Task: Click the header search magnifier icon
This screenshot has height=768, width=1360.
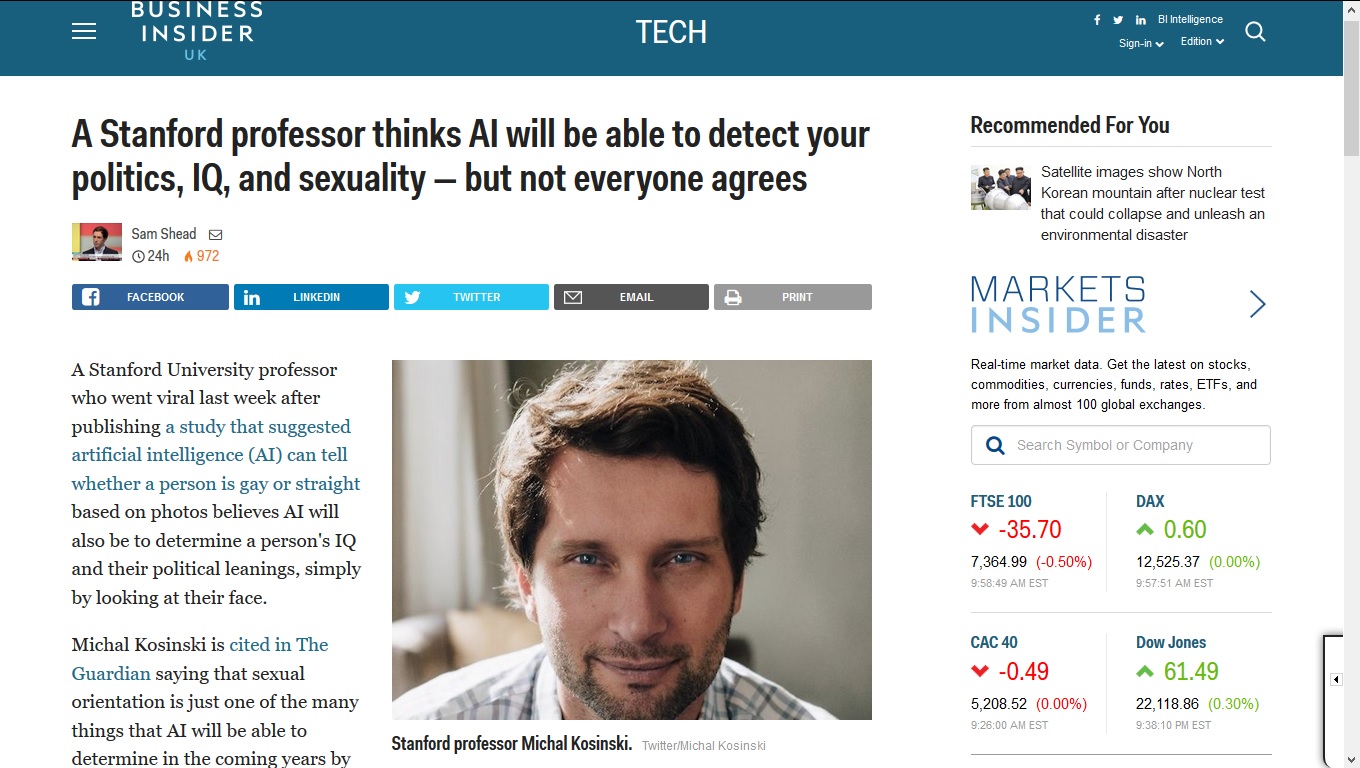Action: (x=1255, y=32)
